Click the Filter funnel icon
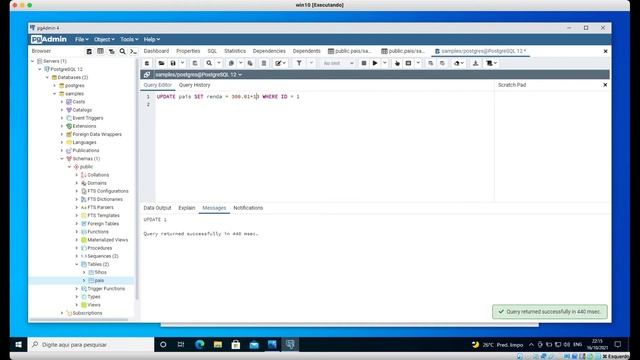The height and width of the screenshot is (360, 640). [x=299, y=63]
